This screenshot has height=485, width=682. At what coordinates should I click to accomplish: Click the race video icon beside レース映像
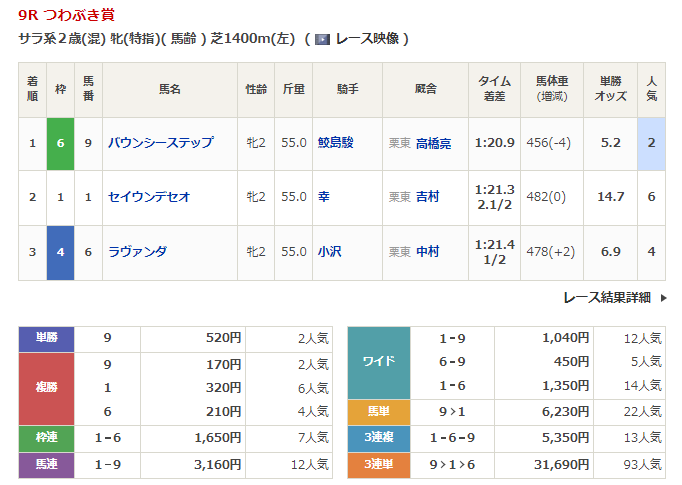tap(322, 39)
